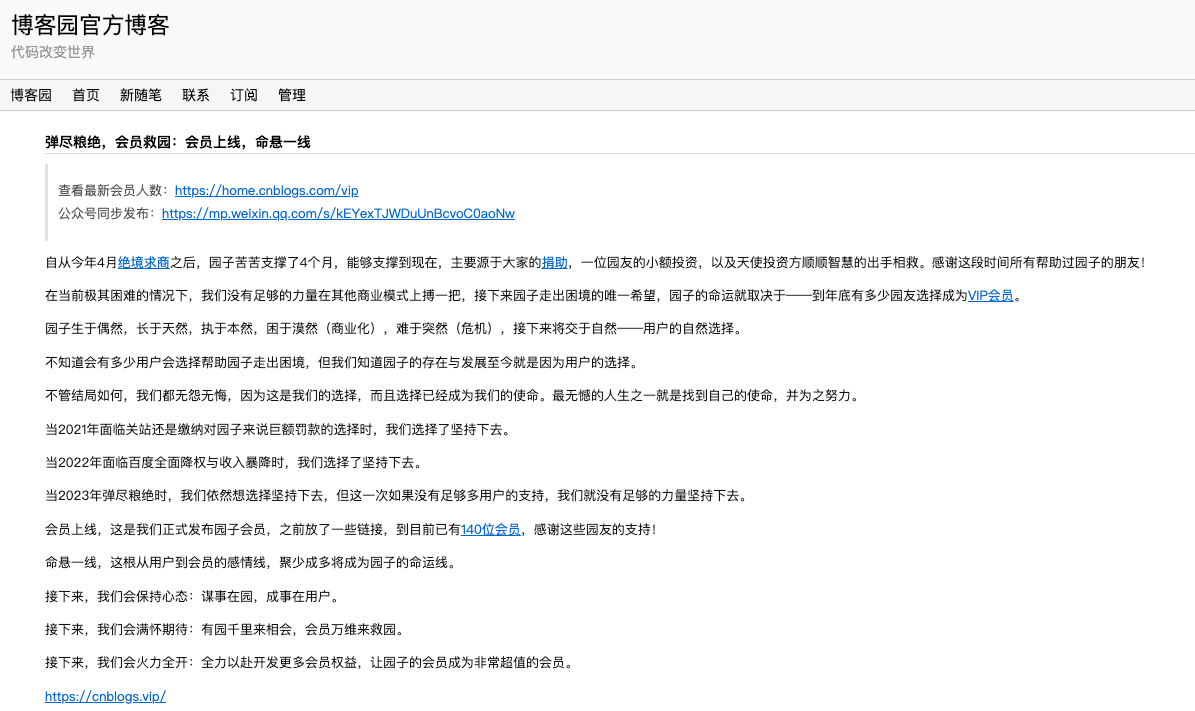Open 新随笔 to write a post

[x=141, y=95]
